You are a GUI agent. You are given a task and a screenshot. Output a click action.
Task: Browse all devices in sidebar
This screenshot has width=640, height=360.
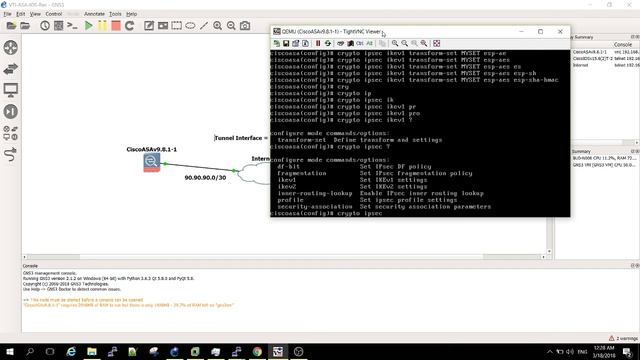(x=11, y=133)
